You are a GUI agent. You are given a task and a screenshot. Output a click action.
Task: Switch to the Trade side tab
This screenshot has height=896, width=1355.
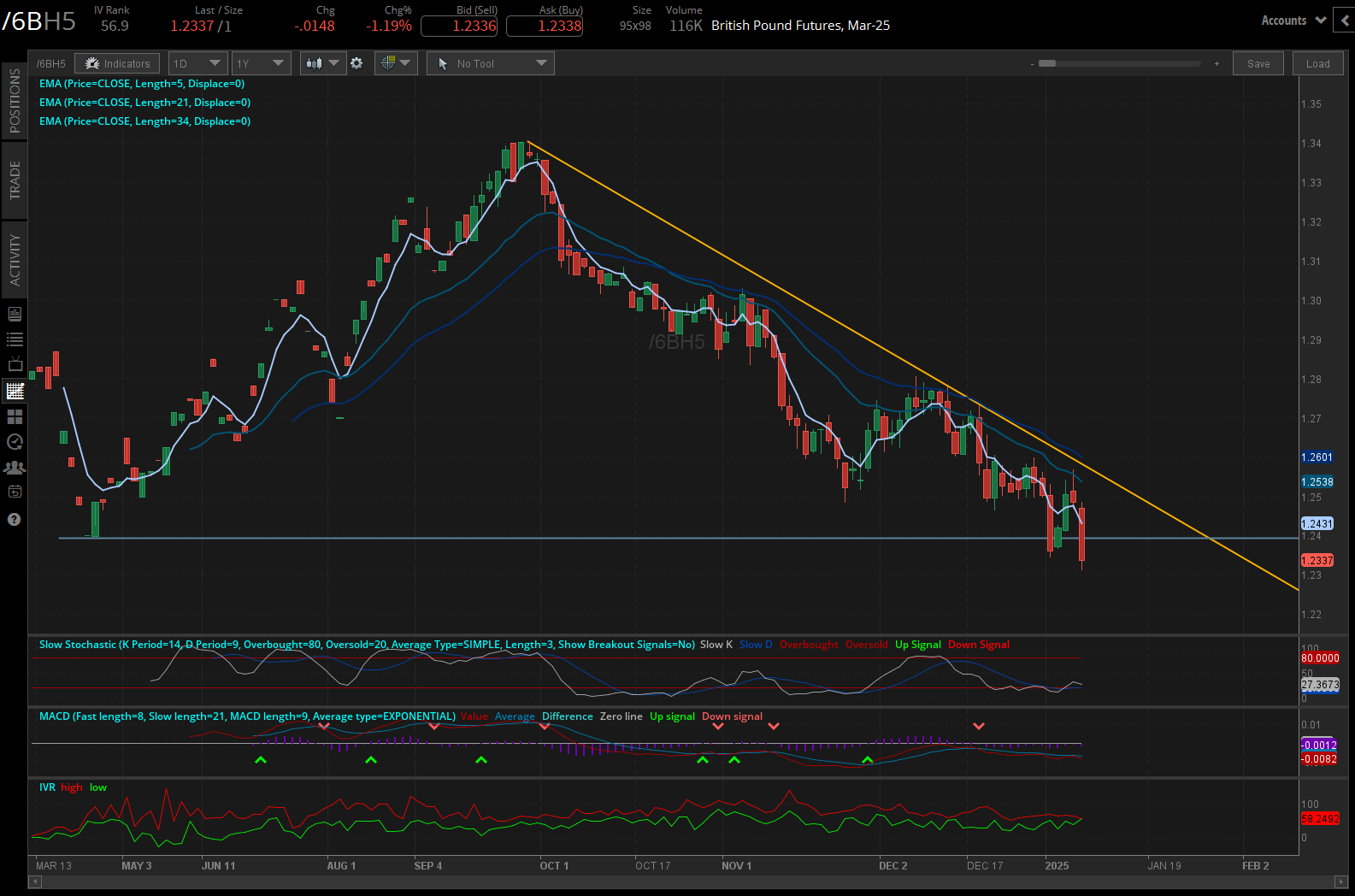pyautogui.click(x=15, y=180)
